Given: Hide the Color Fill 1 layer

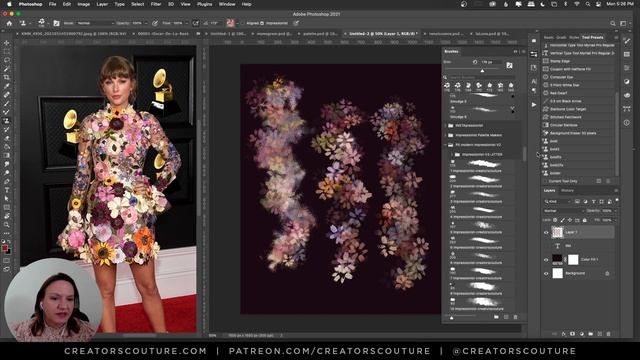Looking at the screenshot, I should click(x=546, y=260).
